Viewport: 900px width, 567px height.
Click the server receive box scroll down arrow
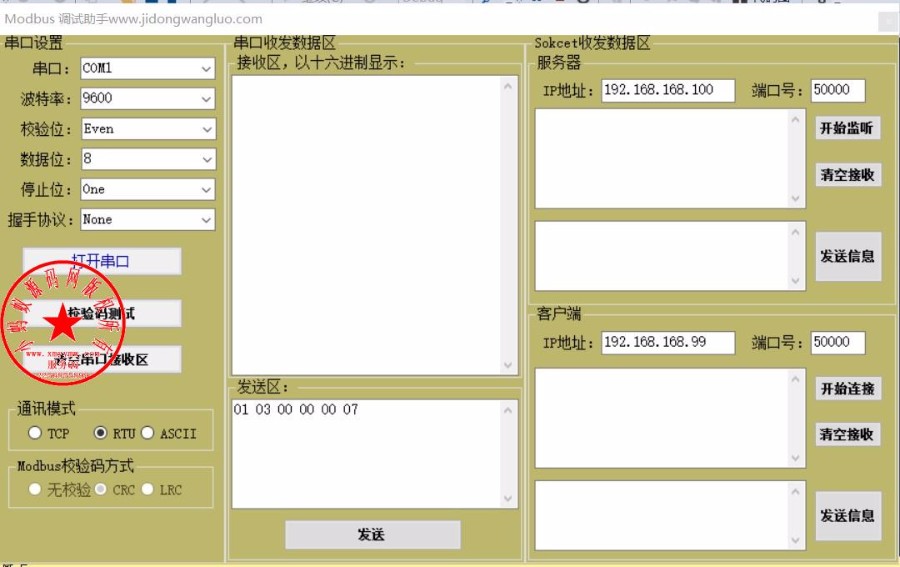(795, 198)
